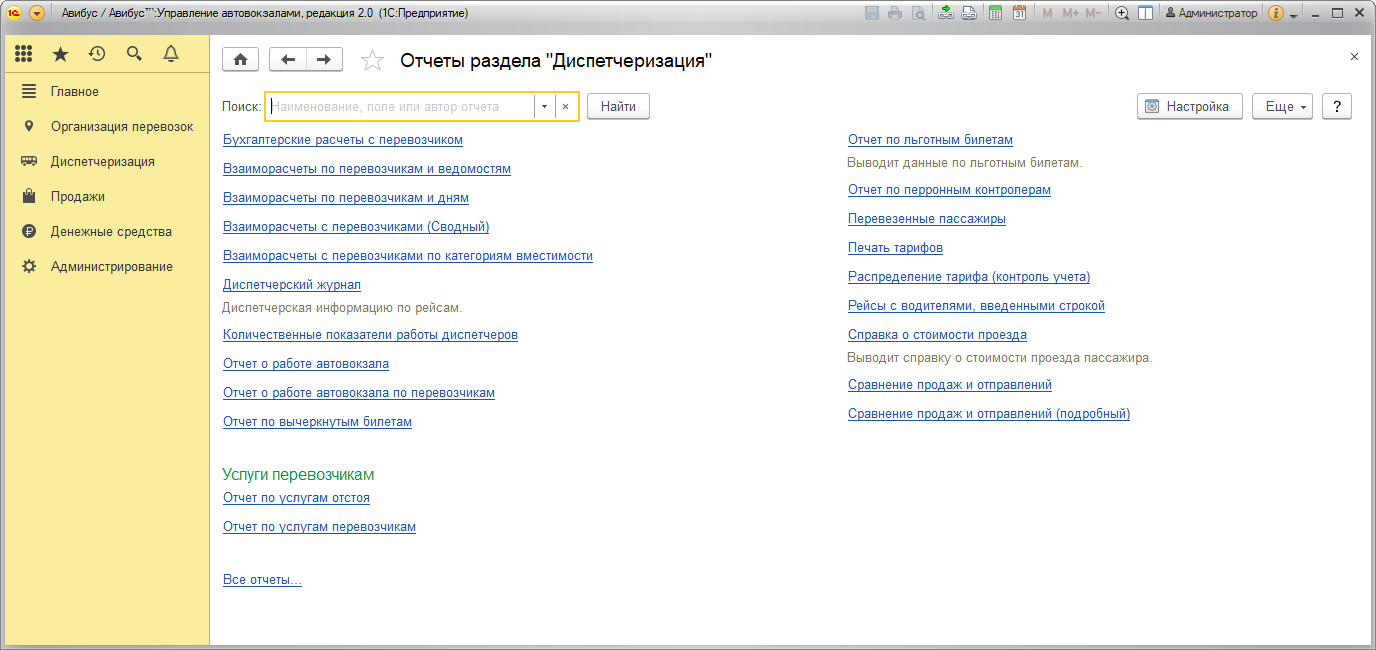Click the report search input field
Viewport: 1376px width, 650px height.
pos(400,106)
